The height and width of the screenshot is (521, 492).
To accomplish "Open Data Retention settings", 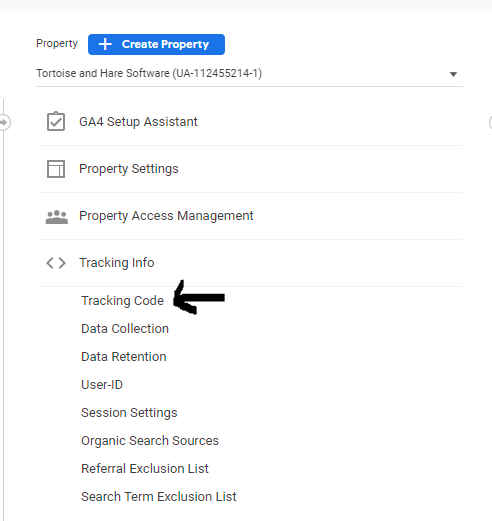I will pos(124,357).
